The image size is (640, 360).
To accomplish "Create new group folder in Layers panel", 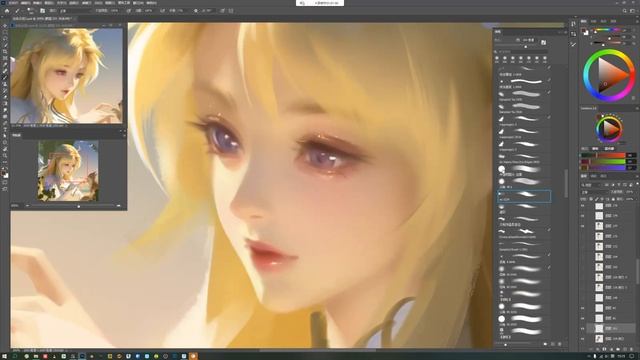I will (x=618, y=349).
